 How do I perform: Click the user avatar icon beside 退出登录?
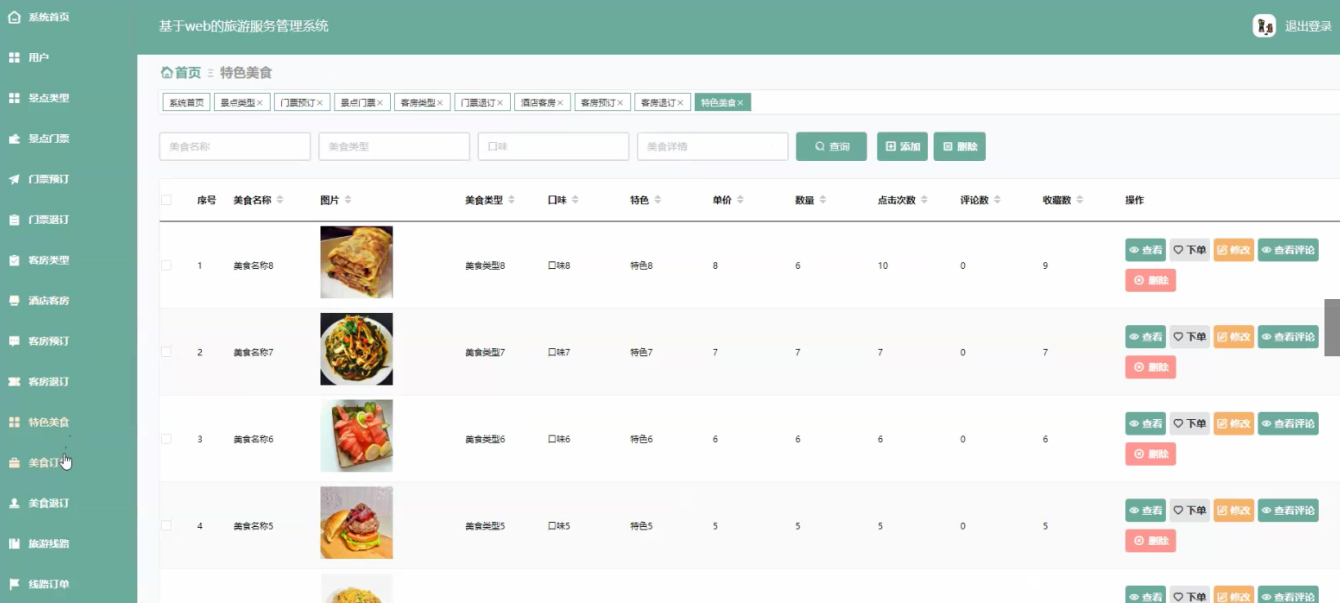(1264, 26)
